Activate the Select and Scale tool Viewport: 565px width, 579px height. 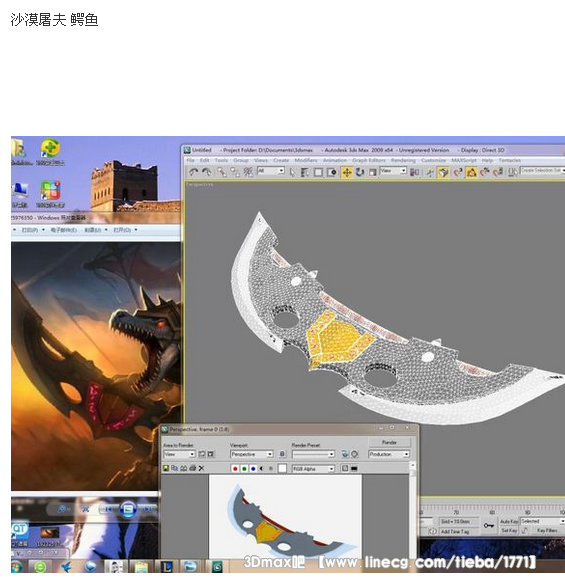[373, 172]
